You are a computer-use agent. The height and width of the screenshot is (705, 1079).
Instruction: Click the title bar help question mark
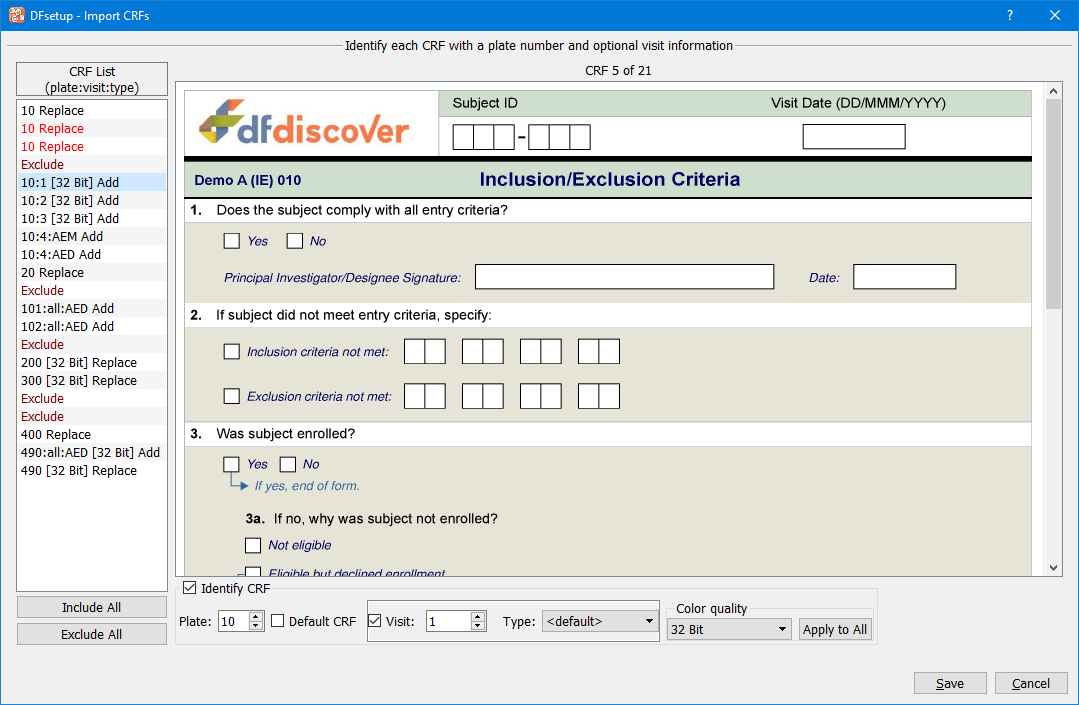point(1009,15)
